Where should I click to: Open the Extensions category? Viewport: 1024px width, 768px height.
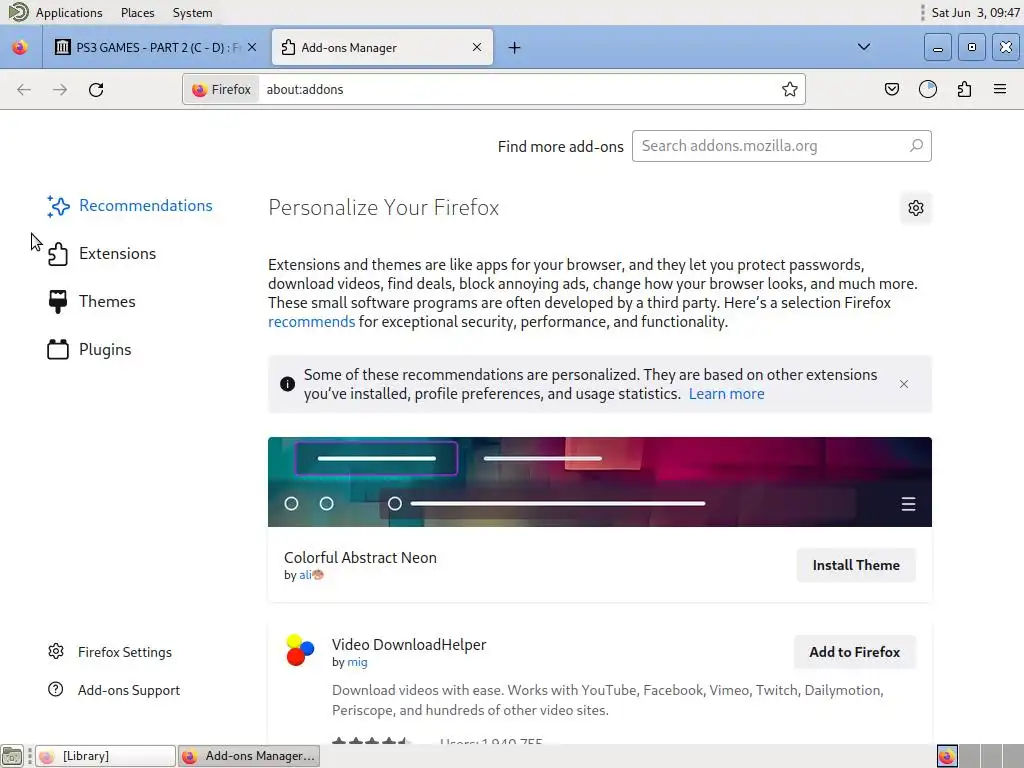tap(101, 253)
